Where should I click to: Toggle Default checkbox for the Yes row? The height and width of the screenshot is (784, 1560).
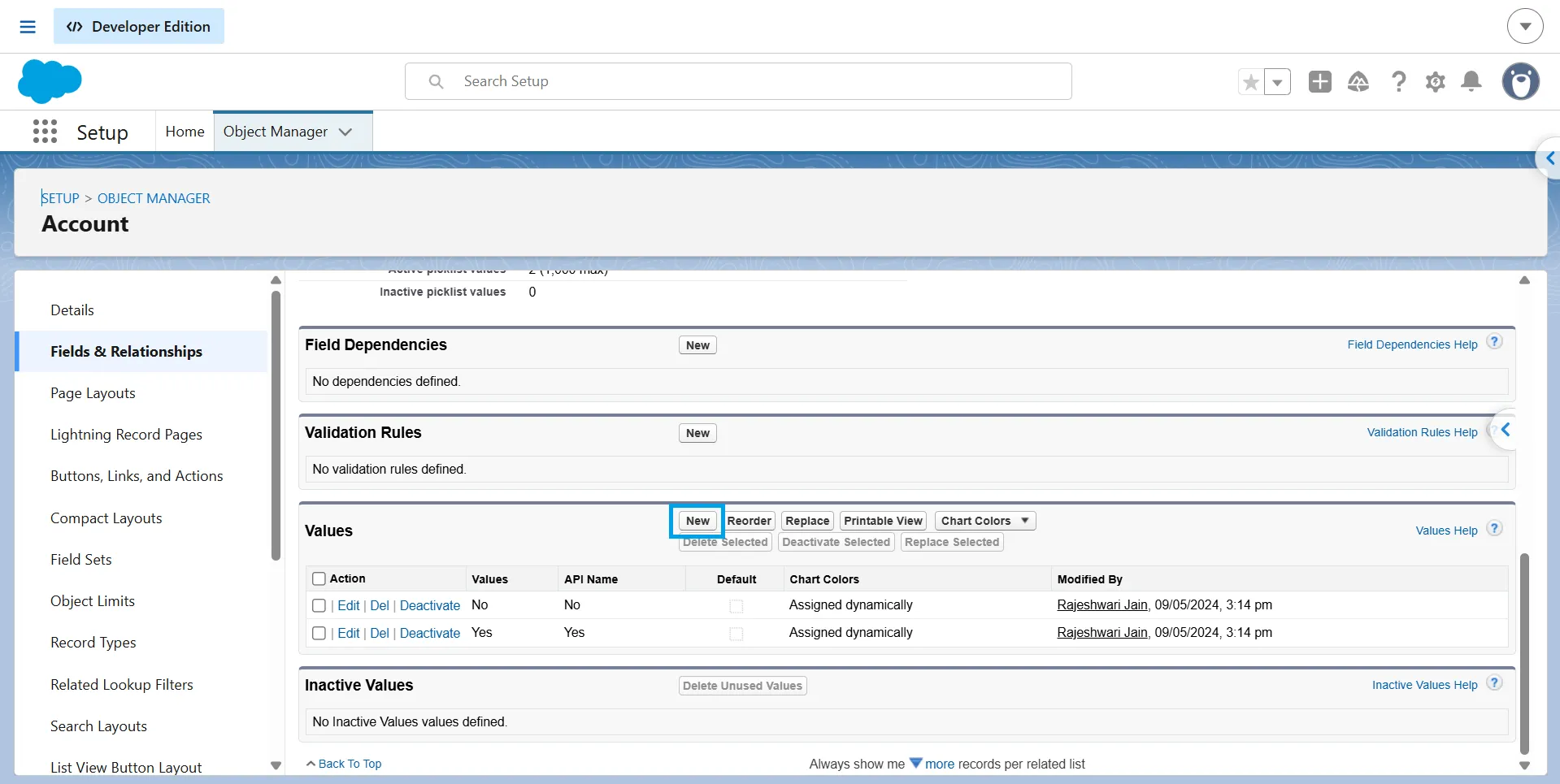click(x=737, y=634)
